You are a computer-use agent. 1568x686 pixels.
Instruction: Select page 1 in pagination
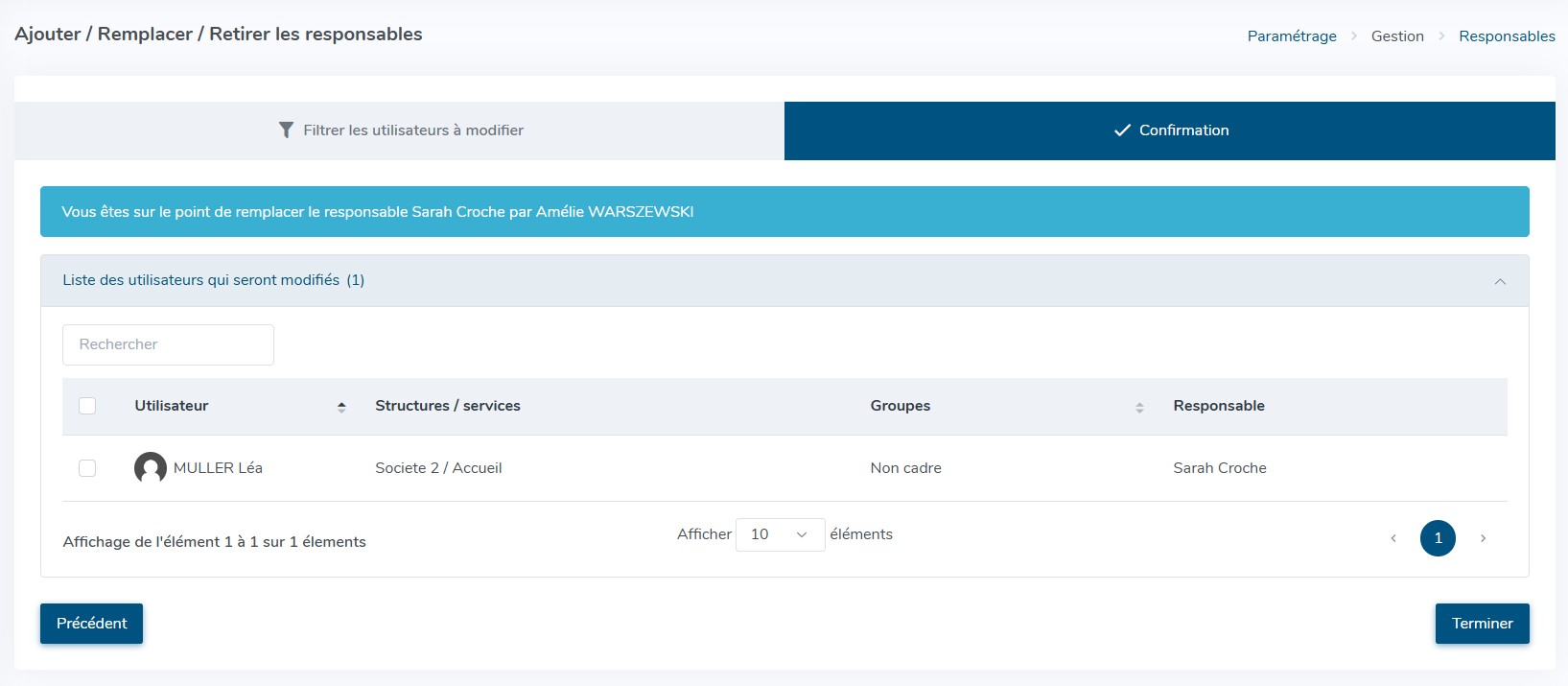coord(1438,538)
